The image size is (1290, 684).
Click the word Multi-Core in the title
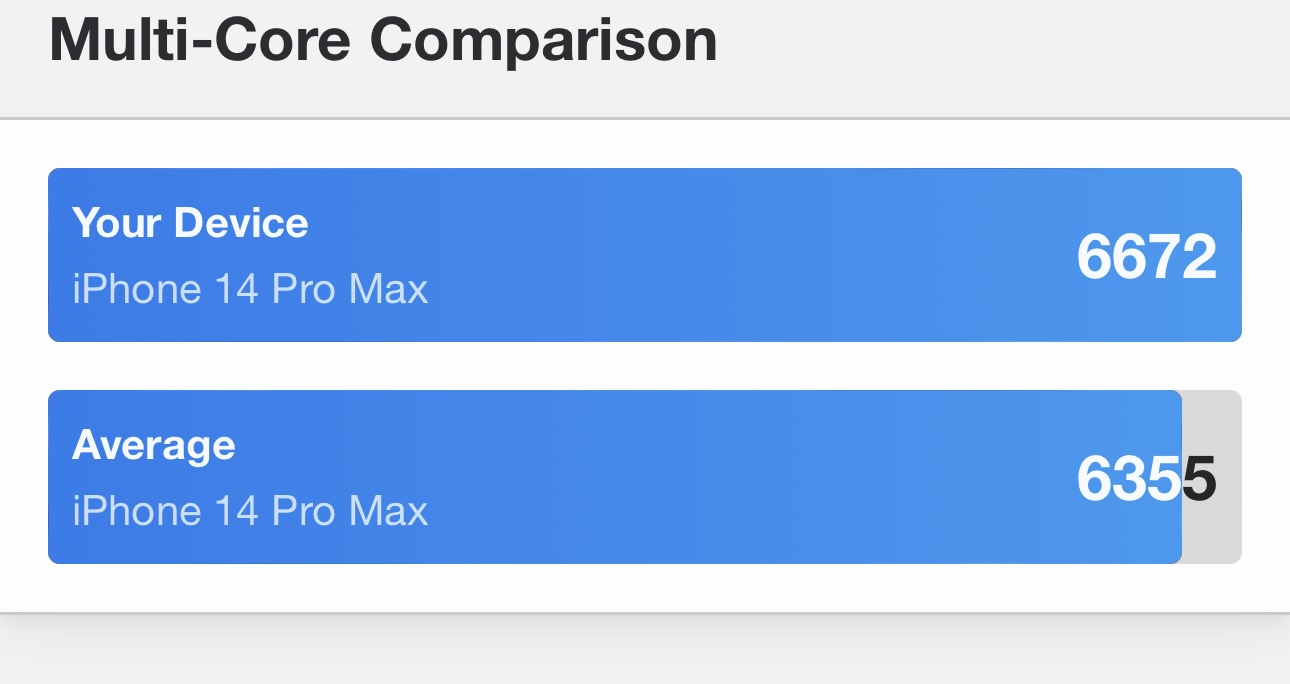tap(200, 40)
